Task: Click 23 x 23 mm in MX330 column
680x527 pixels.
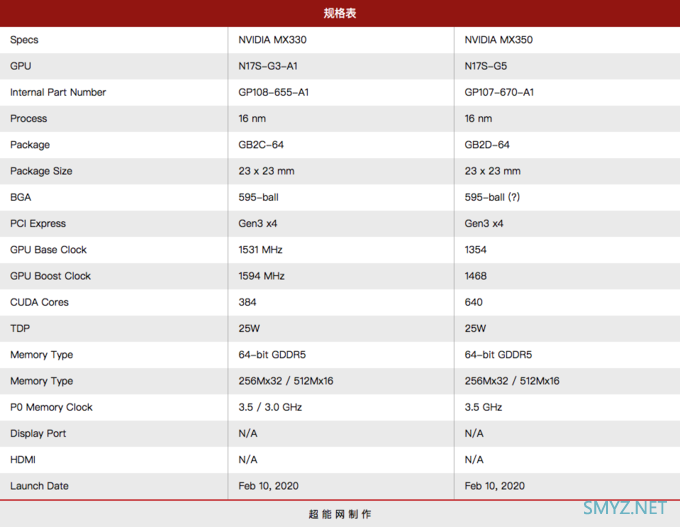Action: [x=266, y=171]
